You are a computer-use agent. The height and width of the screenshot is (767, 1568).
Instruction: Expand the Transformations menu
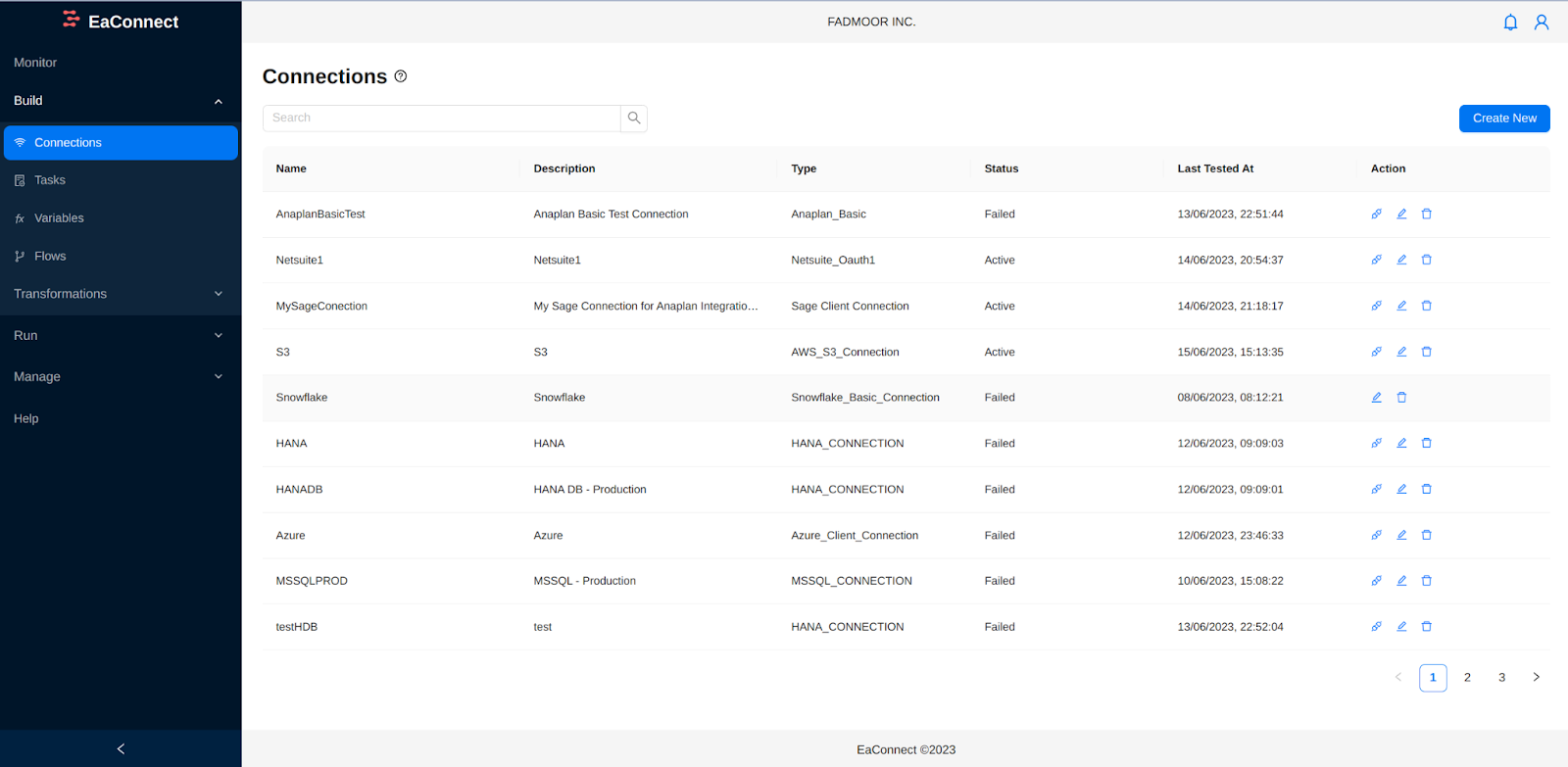[121, 294]
